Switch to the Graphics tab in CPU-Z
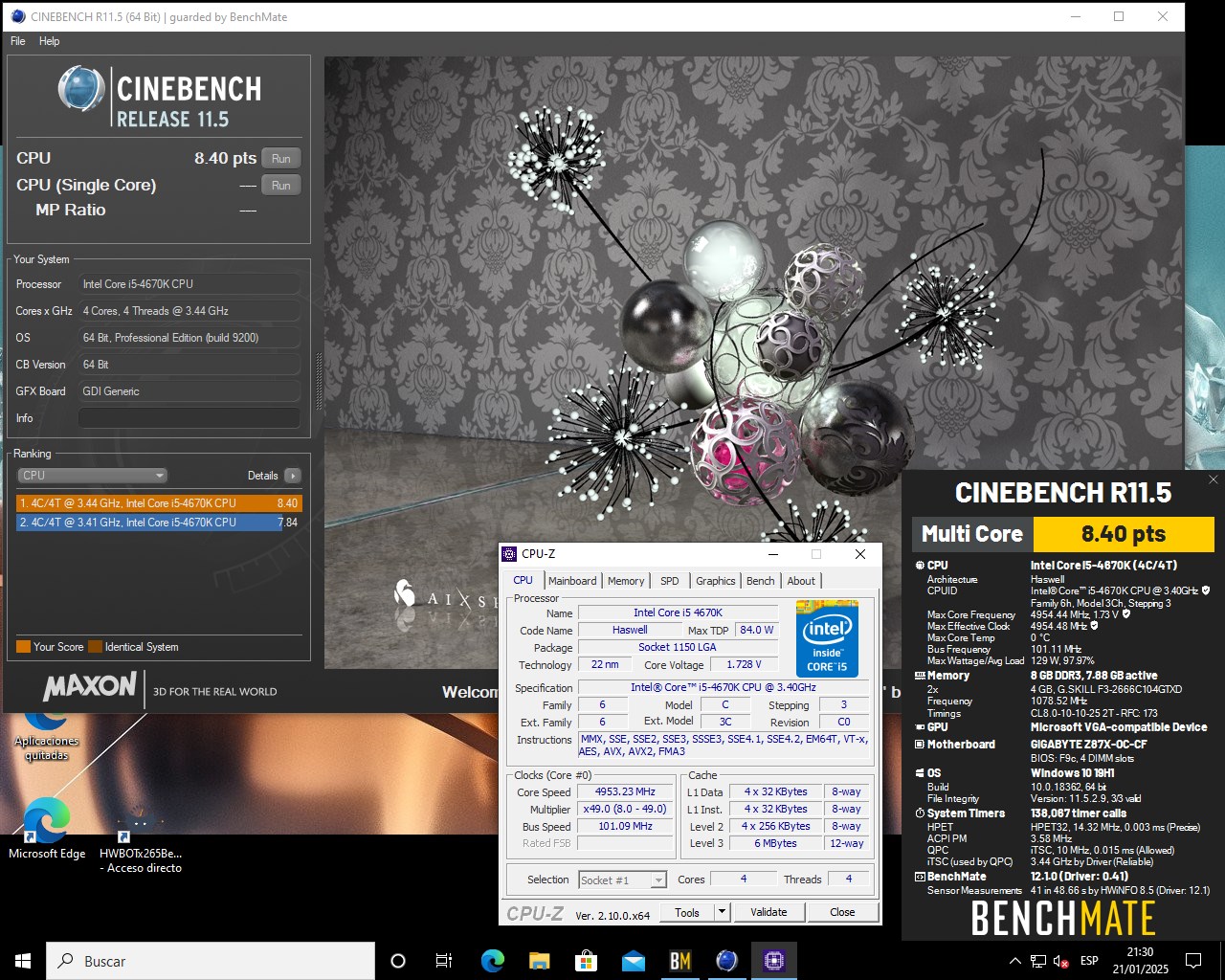 [x=716, y=581]
